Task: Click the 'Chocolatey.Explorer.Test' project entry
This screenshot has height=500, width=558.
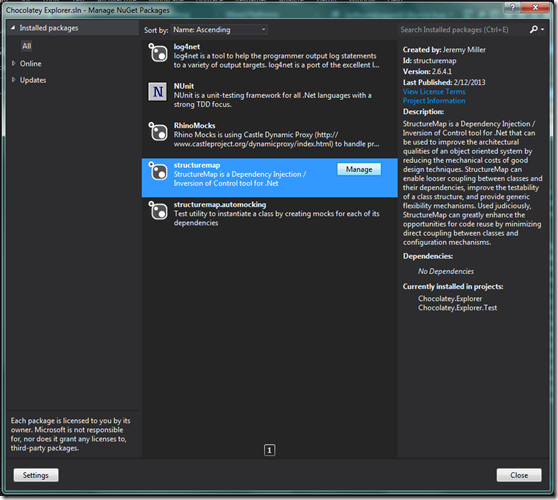Action: [x=457, y=308]
